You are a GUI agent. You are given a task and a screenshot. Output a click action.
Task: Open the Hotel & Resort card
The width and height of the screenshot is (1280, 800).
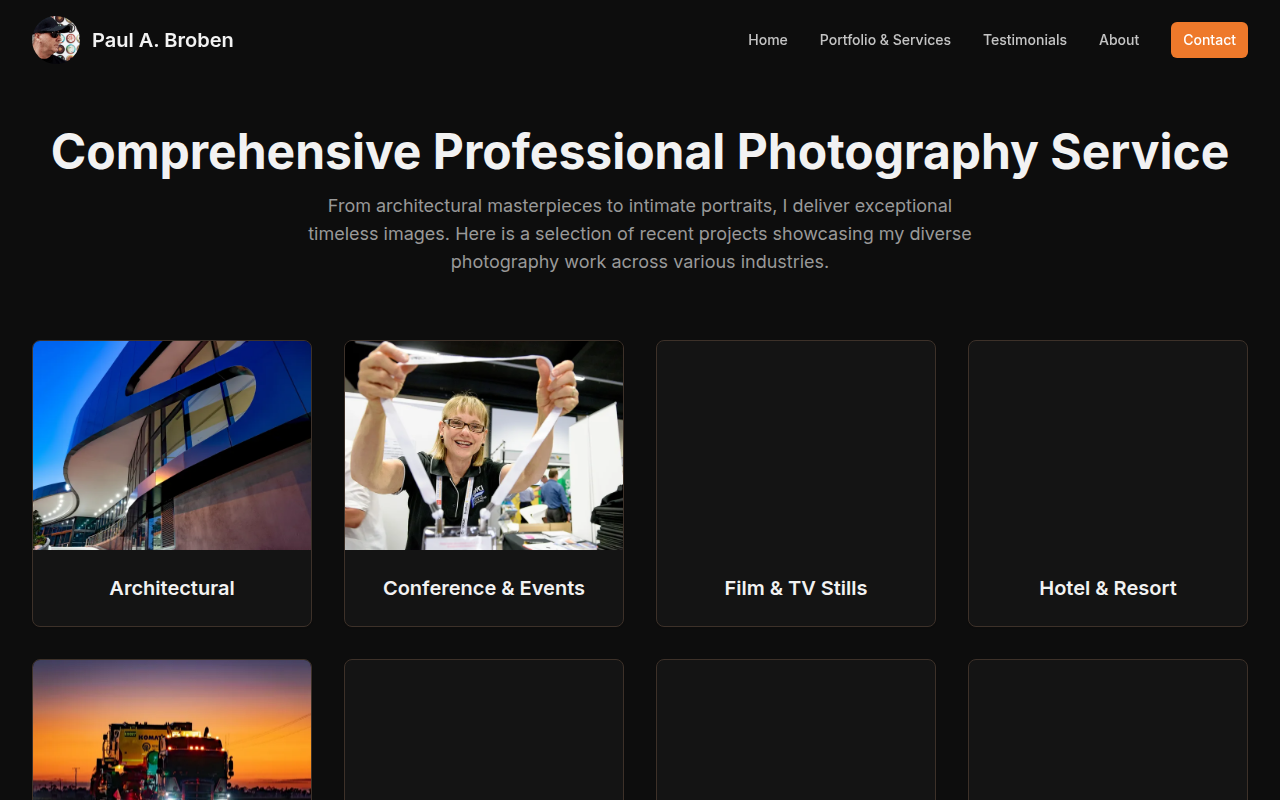tap(1108, 483)
